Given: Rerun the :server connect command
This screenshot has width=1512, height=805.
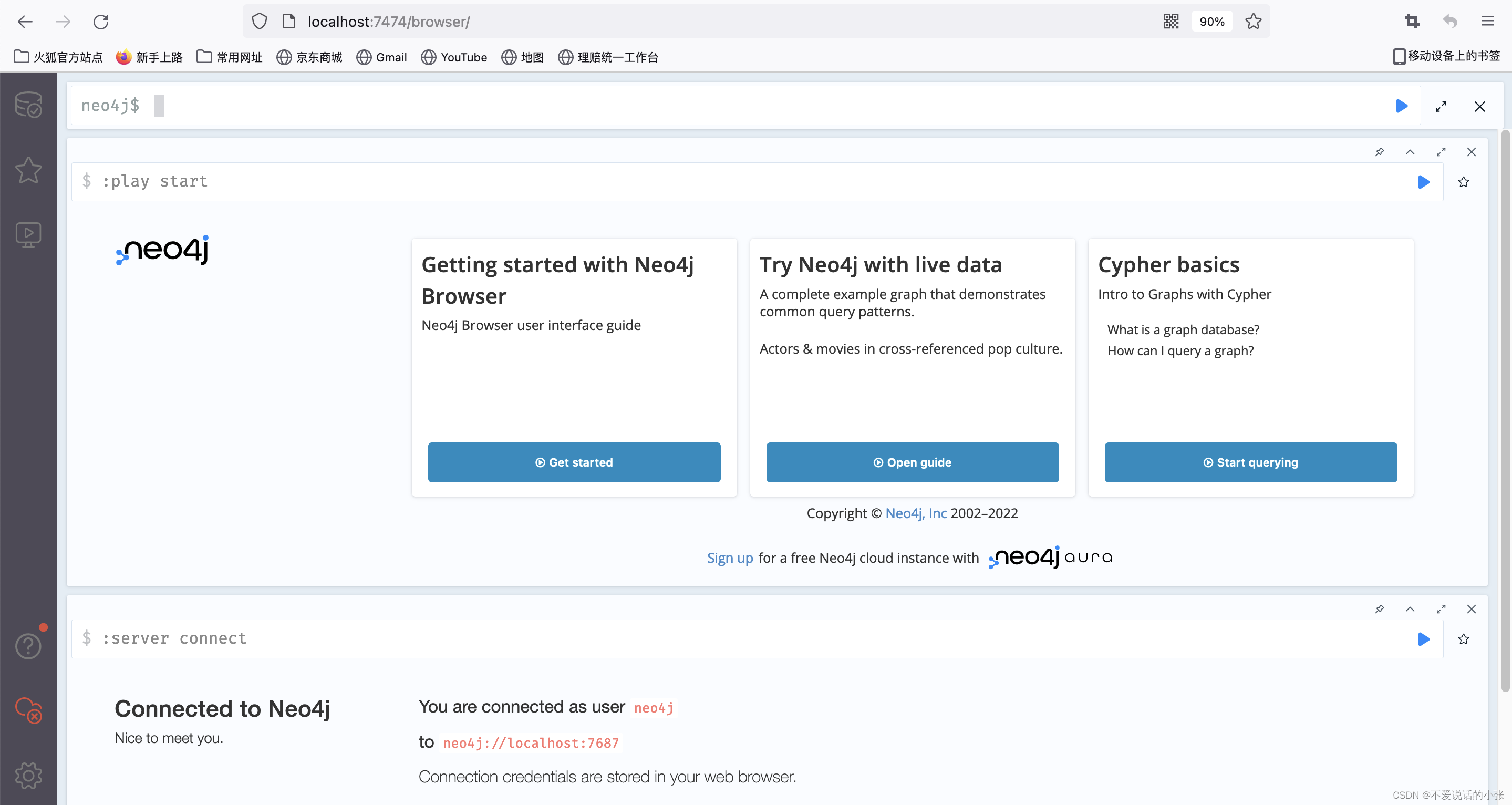Looking at the screenshot, I should pos(1423,639).
